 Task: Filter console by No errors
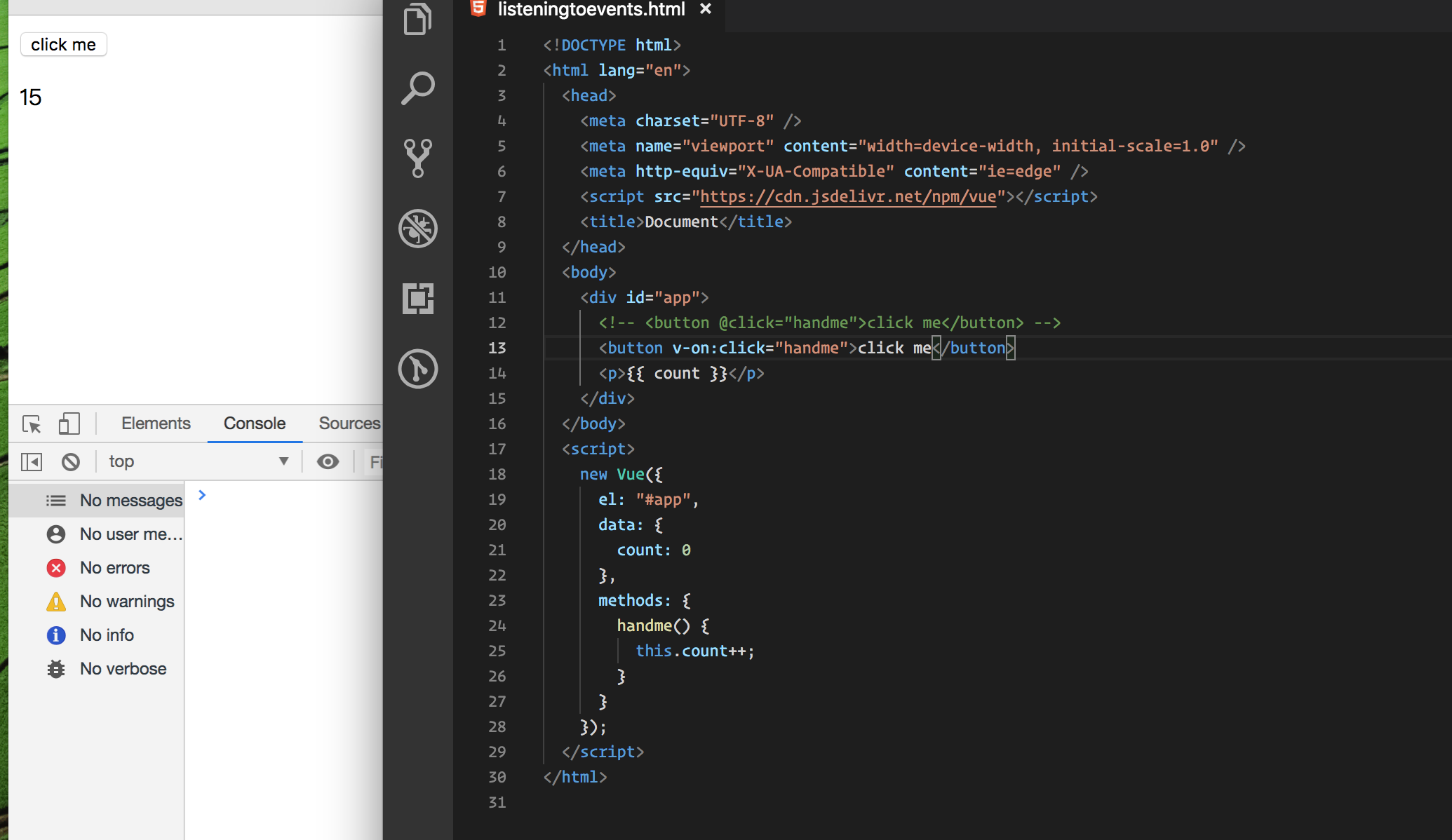tap(114, 568)
